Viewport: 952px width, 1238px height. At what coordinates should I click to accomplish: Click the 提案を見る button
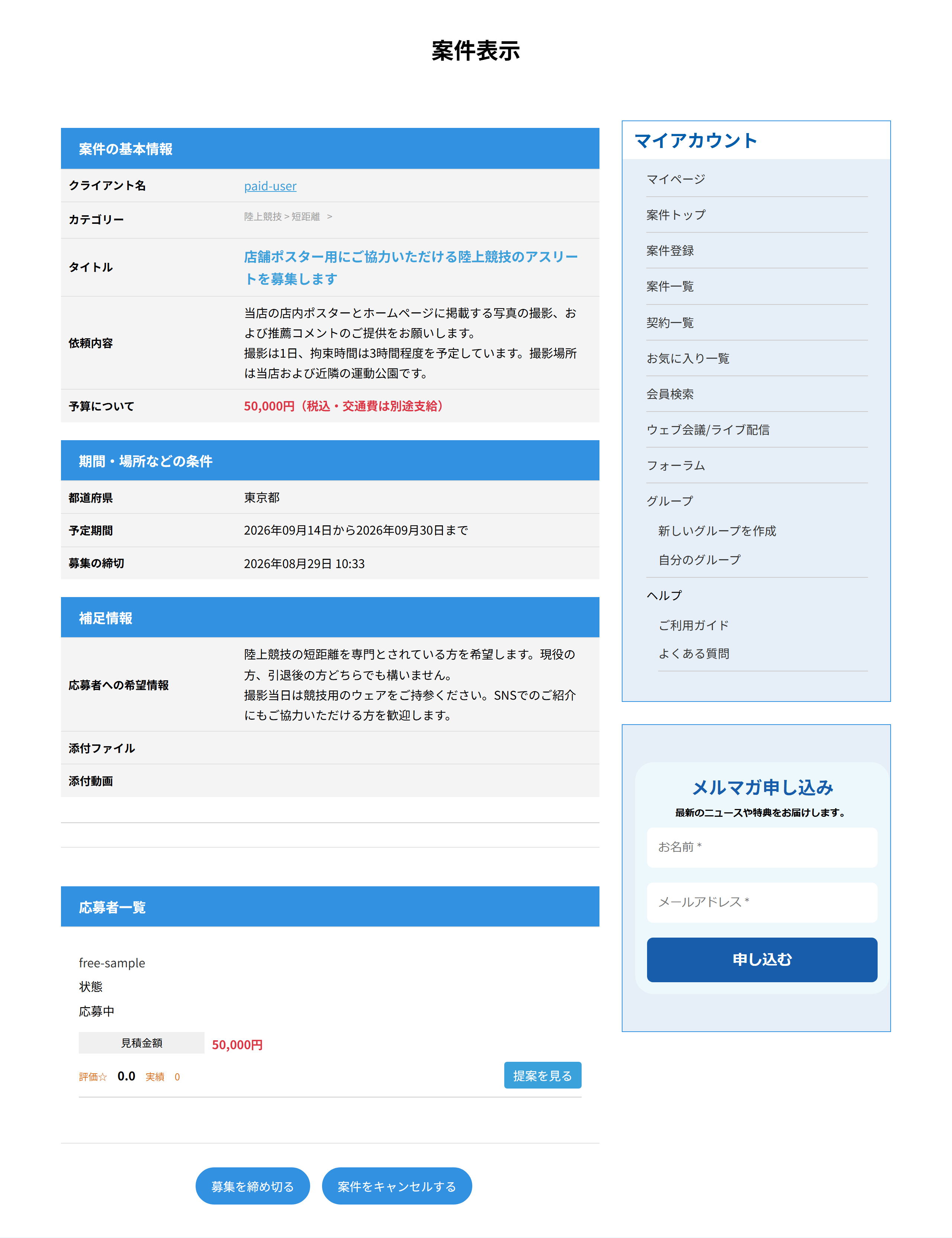coord(542,1075)
